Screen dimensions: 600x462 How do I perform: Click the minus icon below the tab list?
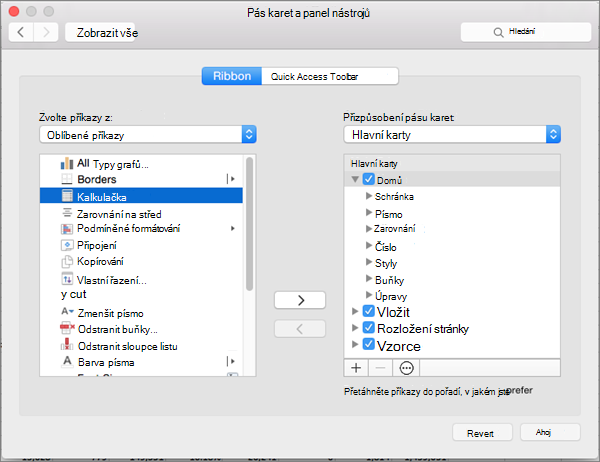(x=380, y=368)
